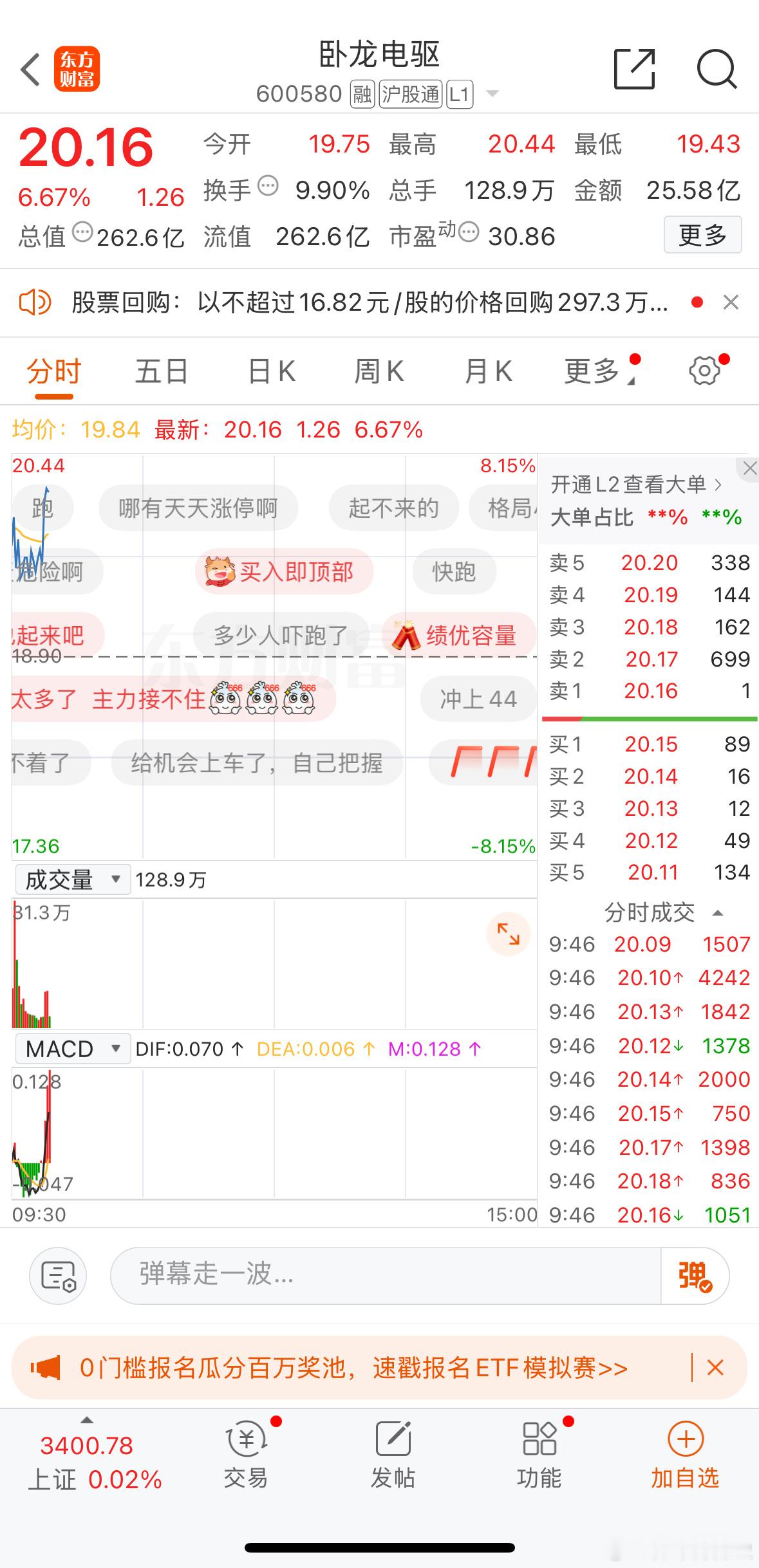Open the search magnifier icon
The height and width of the screenshot is (1568, 759).
coord(717,68)
